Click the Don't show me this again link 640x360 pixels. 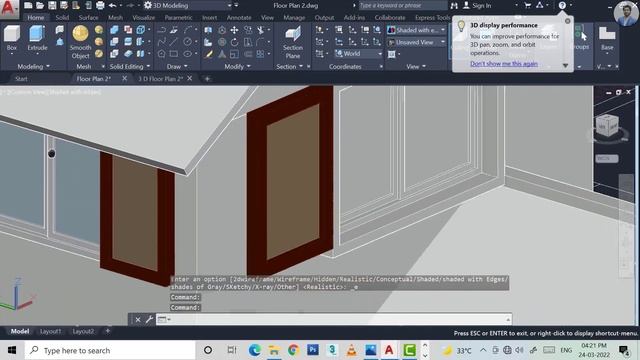504,64
